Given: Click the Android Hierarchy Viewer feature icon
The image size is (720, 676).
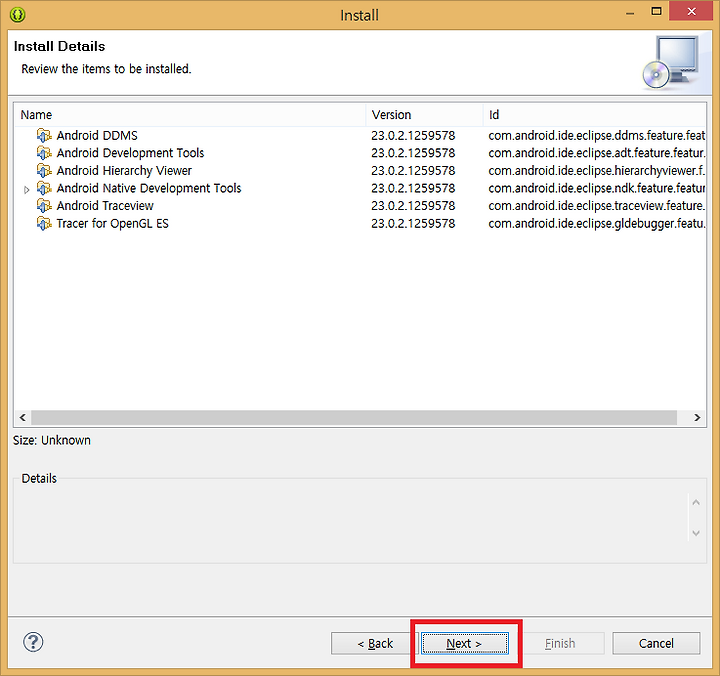Looking at the screenshot, I should pos(44,170).
